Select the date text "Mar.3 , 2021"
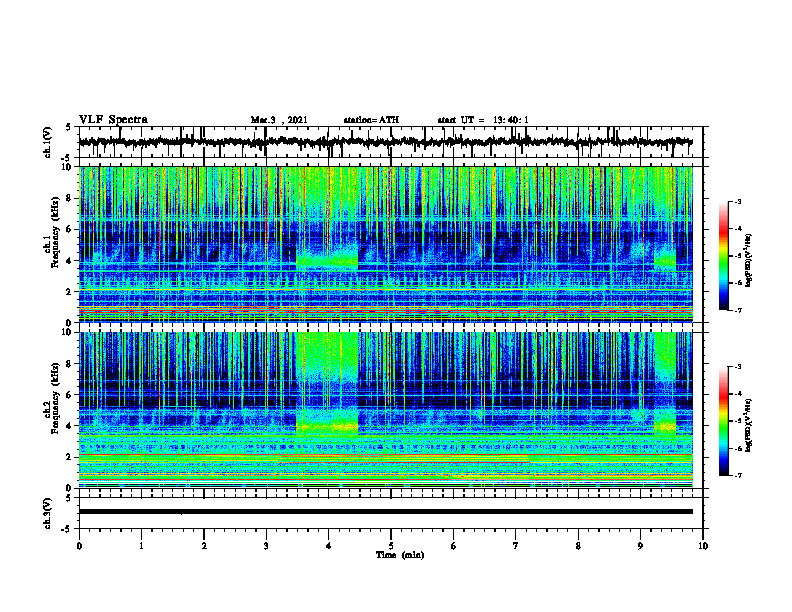The image size is (792, 612). coord(279,120)
